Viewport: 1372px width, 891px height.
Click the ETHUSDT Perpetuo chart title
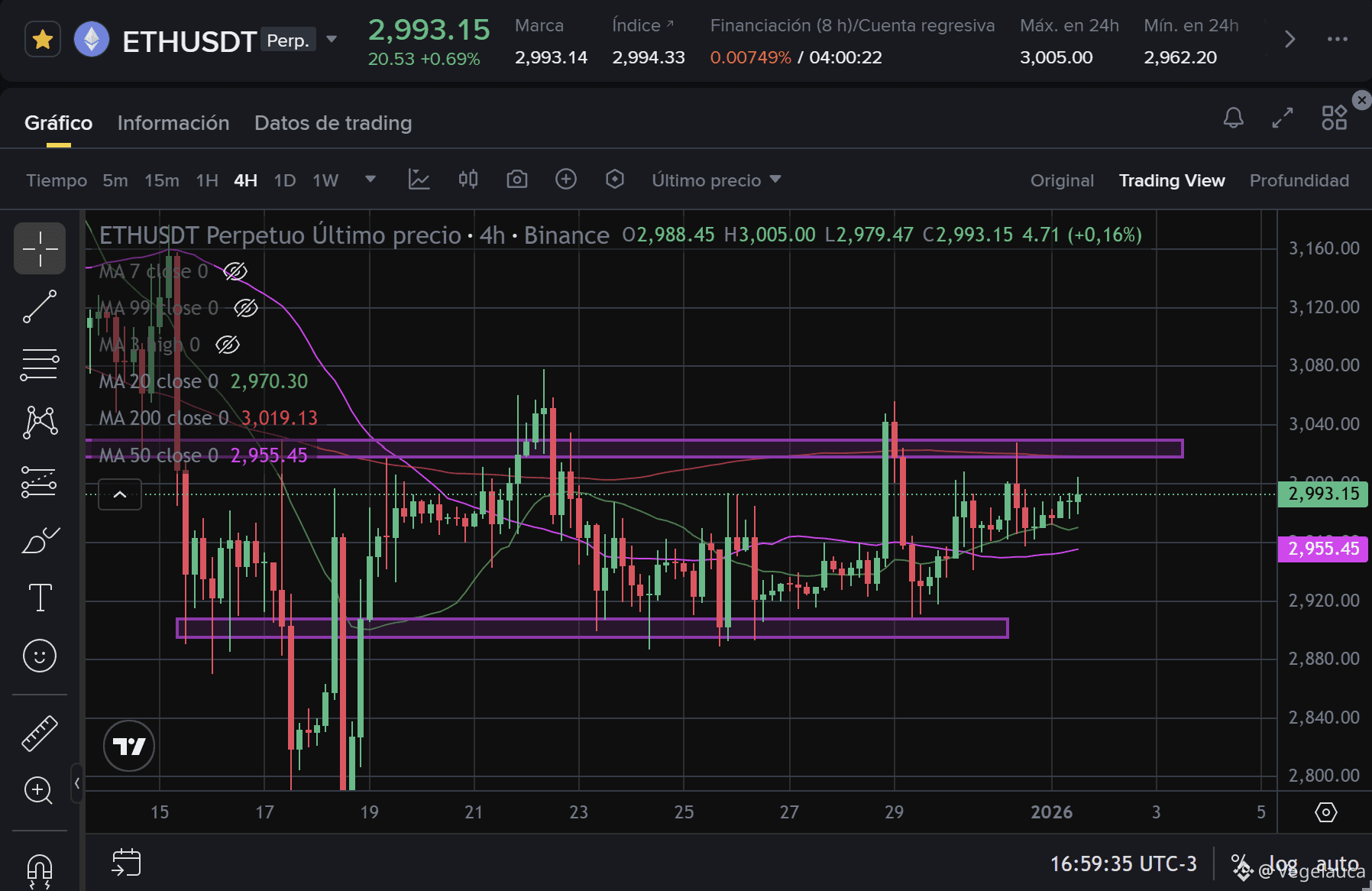pos(354,235)
